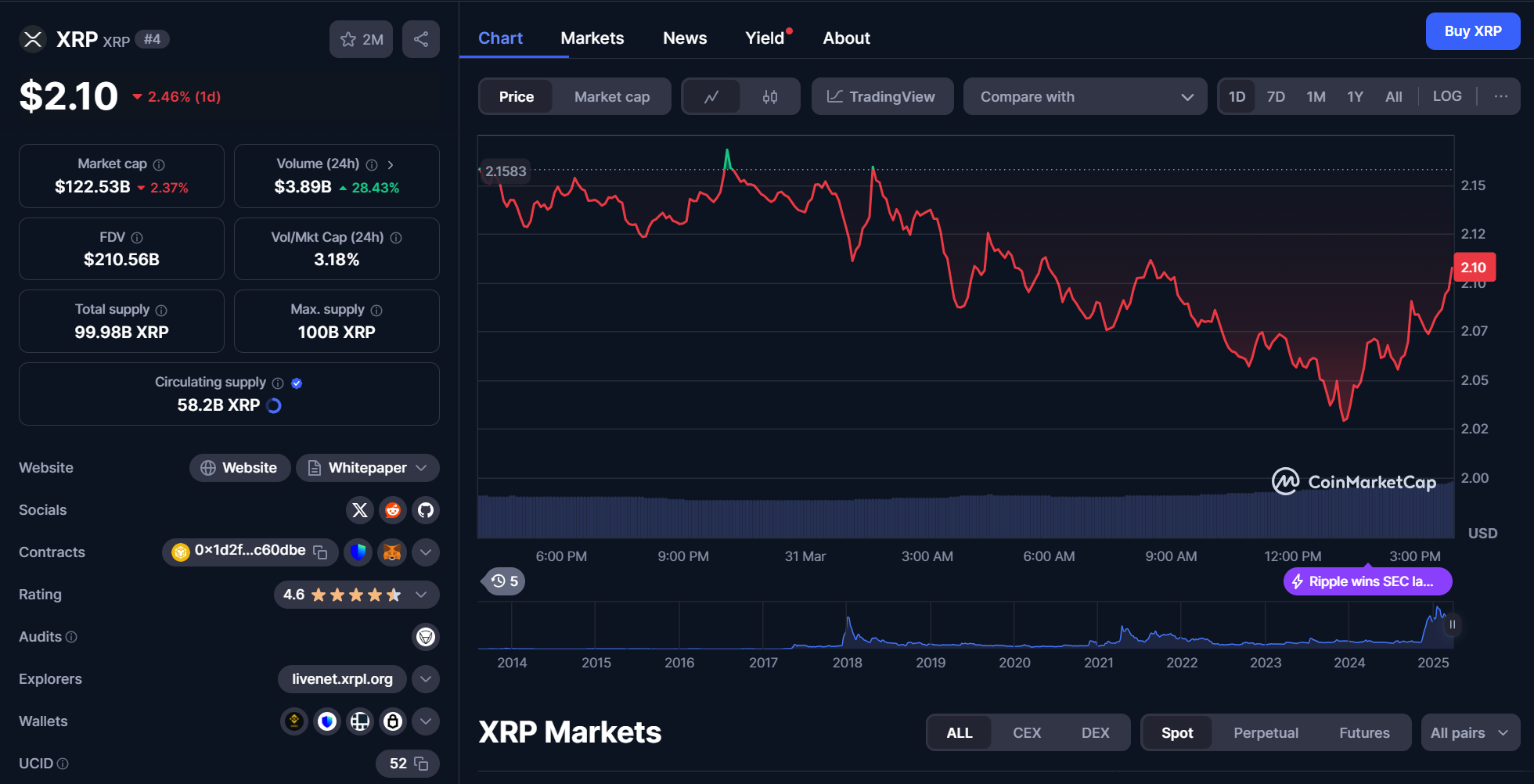Expand more explorers chevron
The image size is (1534, 784).
coord(426,679)
